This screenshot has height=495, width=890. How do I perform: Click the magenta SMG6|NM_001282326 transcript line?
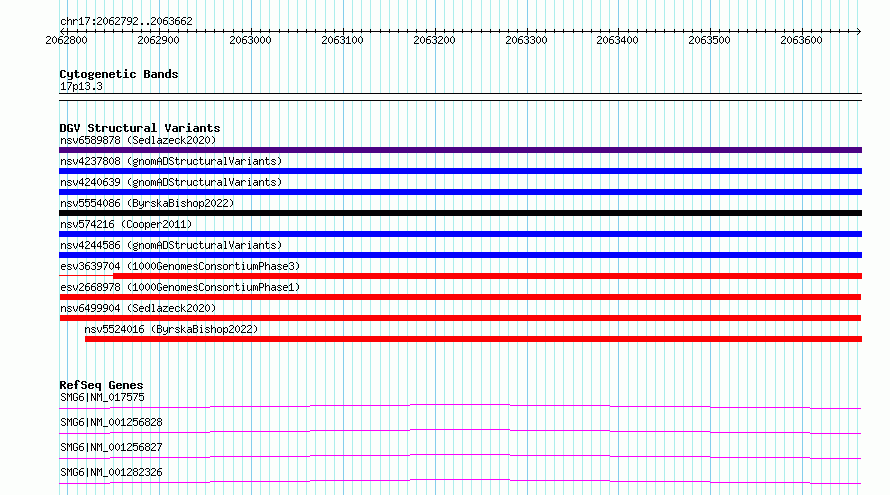pyautogui.click(x=460, y=481)
